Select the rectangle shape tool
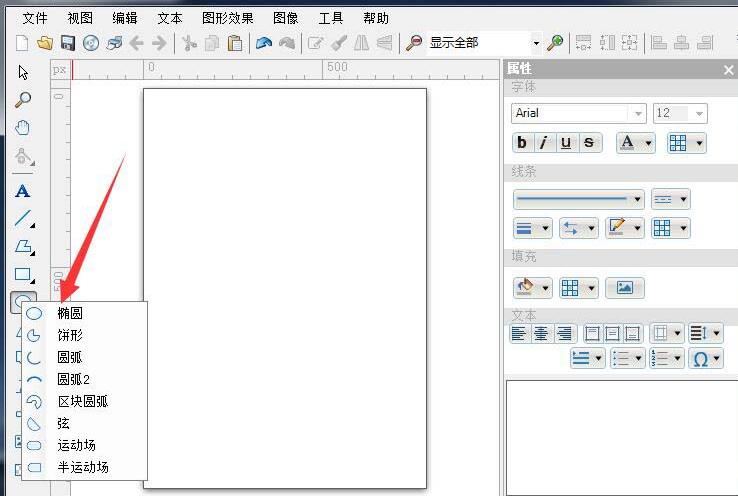738x496 pixels. pos(23,275)
